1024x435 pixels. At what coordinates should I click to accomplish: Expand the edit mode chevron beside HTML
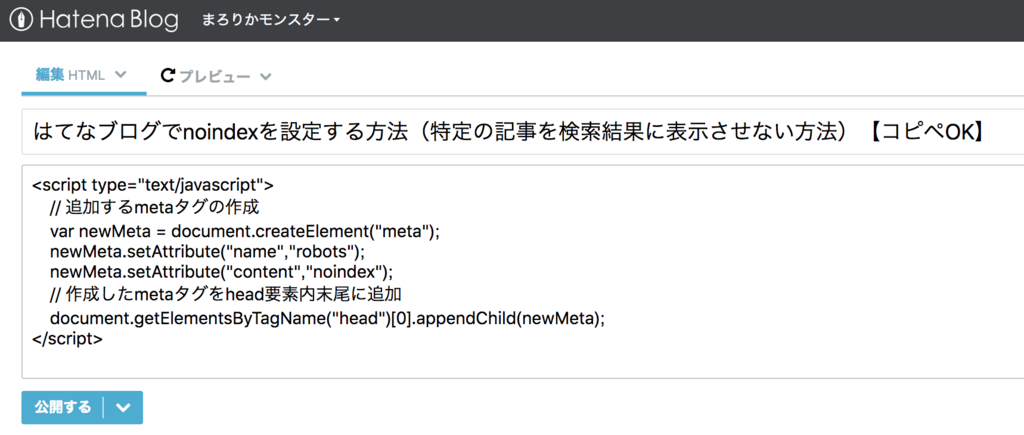point(120,75)
